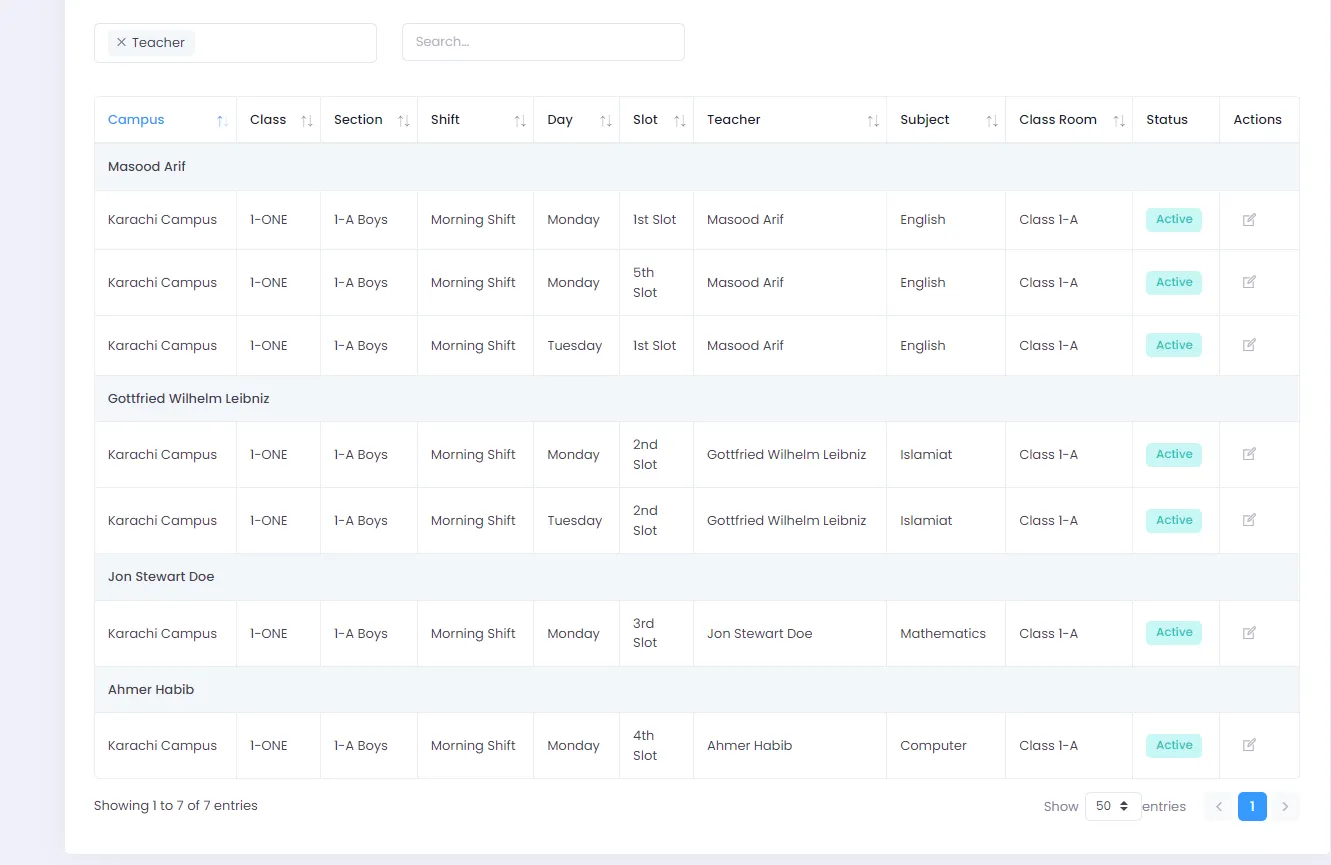Edit the Masood Arif Tuesday schedule entry
Screen dimensions: 1331x865
1248,345
